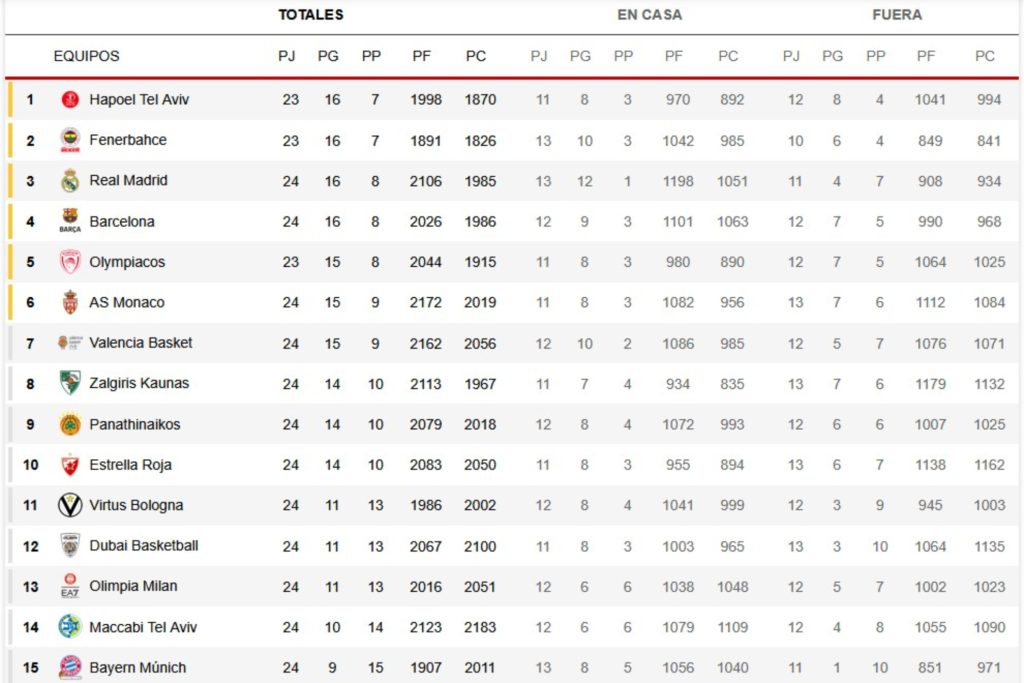1024x683 pixels.
Task: Click the Zalgiris Kaunas green logo
Action: [x=69, y=383]
